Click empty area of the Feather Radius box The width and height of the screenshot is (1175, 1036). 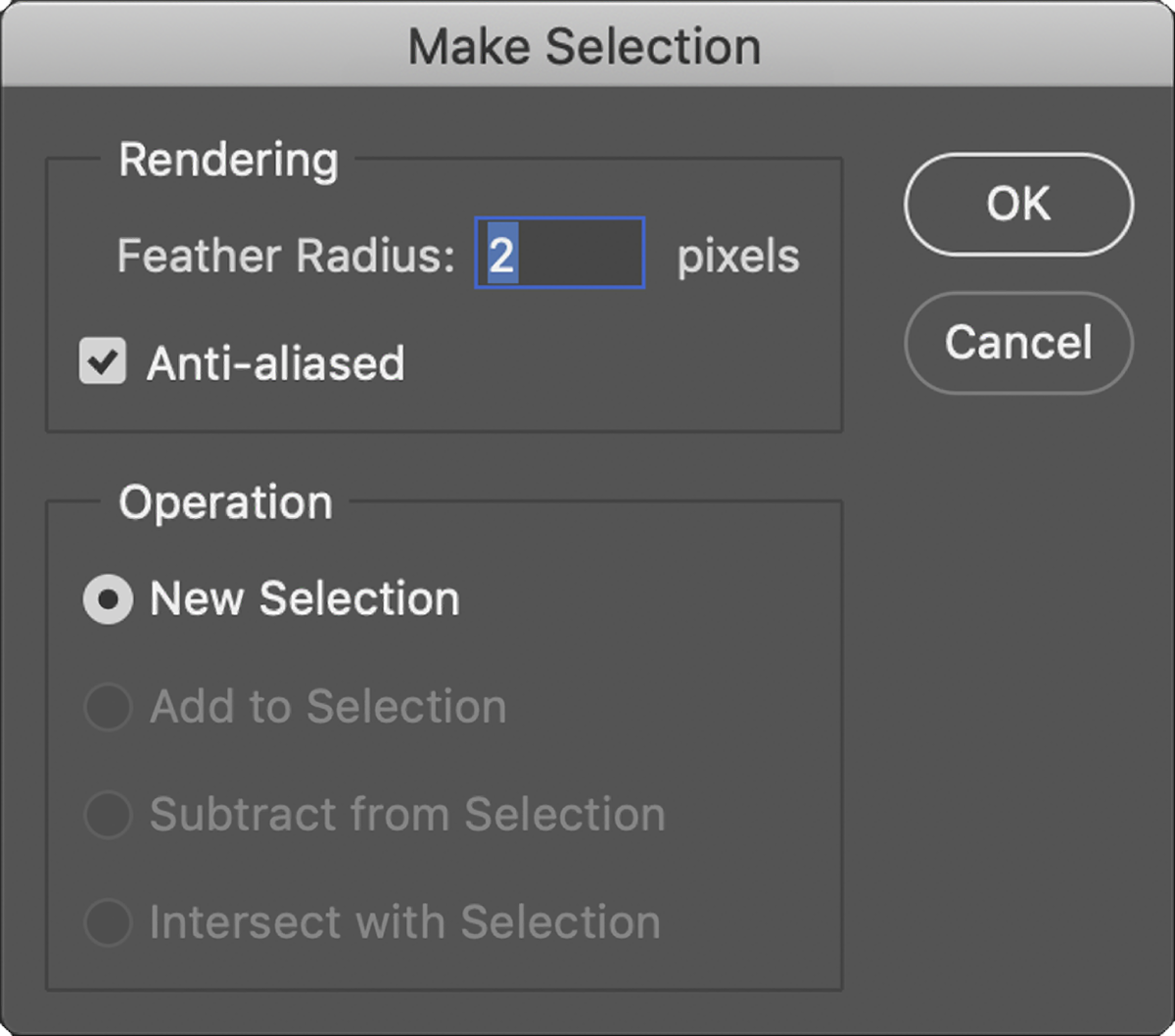[x=587, y=254]
